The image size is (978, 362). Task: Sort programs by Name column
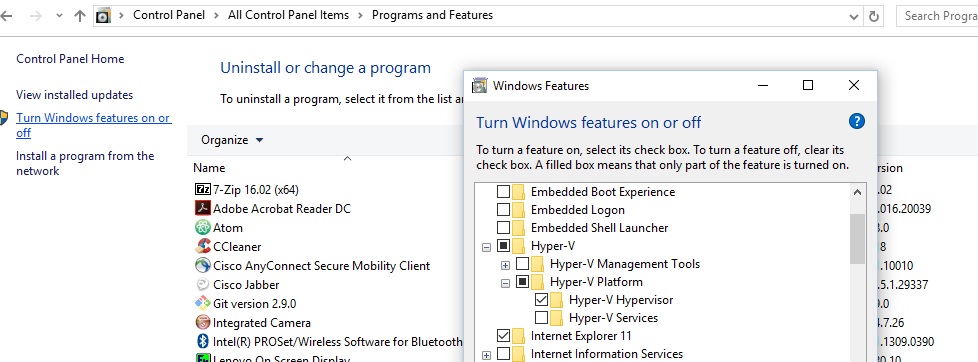pyautogui.click(x=209, y=168)
